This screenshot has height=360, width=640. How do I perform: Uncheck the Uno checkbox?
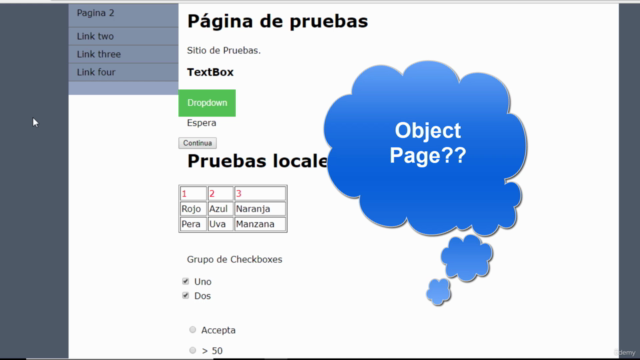[186, 281]
